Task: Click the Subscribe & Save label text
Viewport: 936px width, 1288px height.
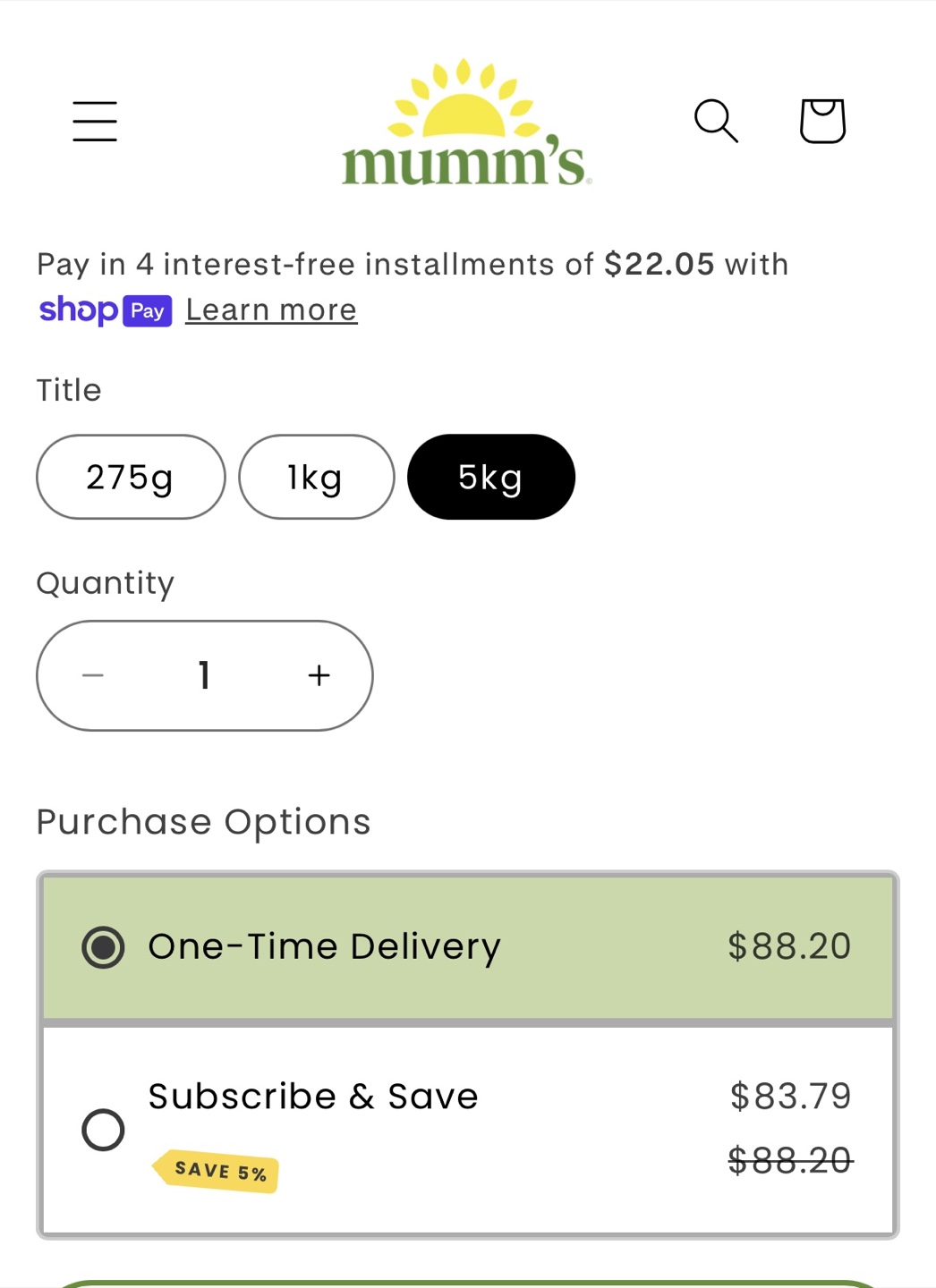Action: pos(313,1097)
